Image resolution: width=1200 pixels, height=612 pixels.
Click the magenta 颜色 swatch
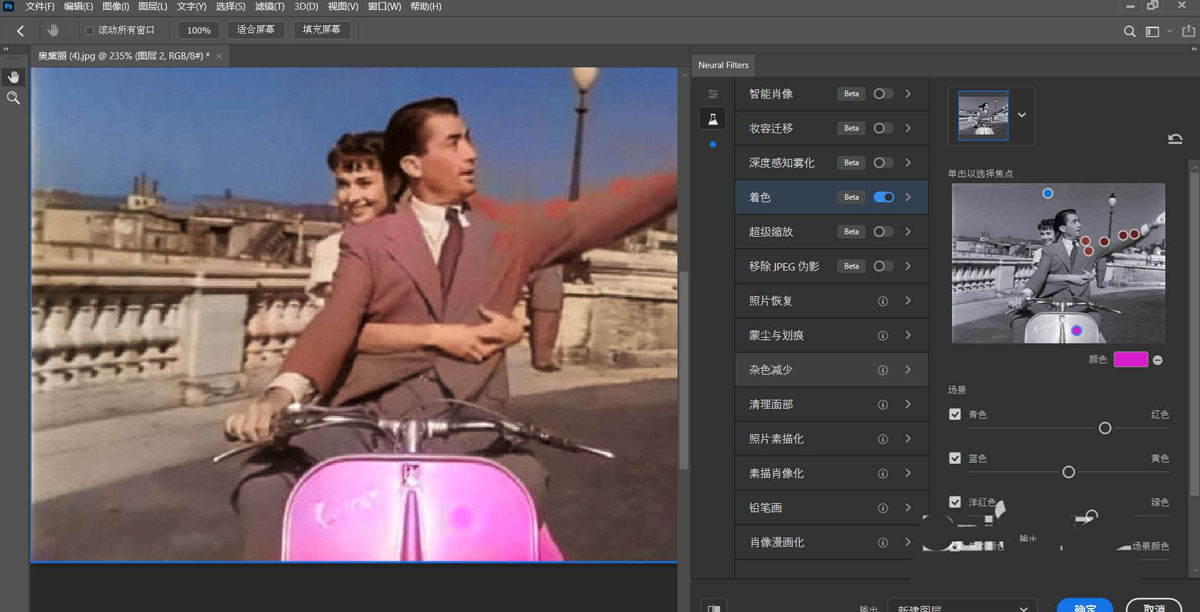point(1130,360)
